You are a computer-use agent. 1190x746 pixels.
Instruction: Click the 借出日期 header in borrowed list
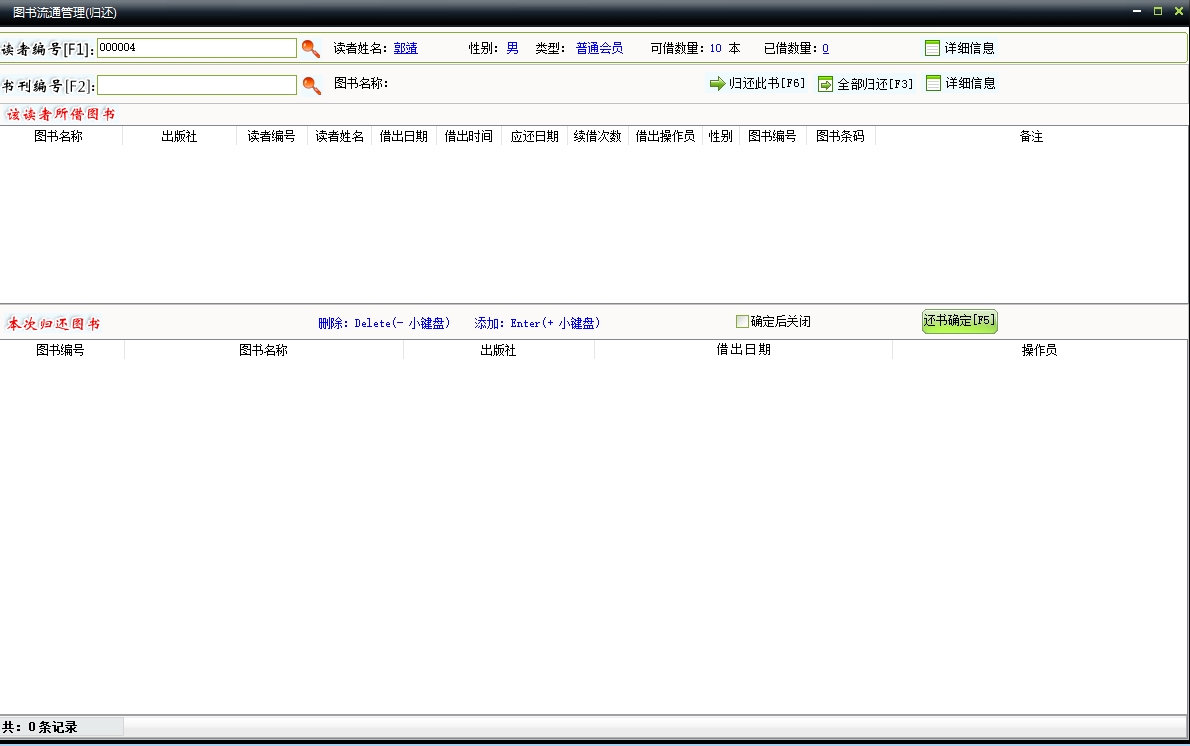click(x=404, y=137)
